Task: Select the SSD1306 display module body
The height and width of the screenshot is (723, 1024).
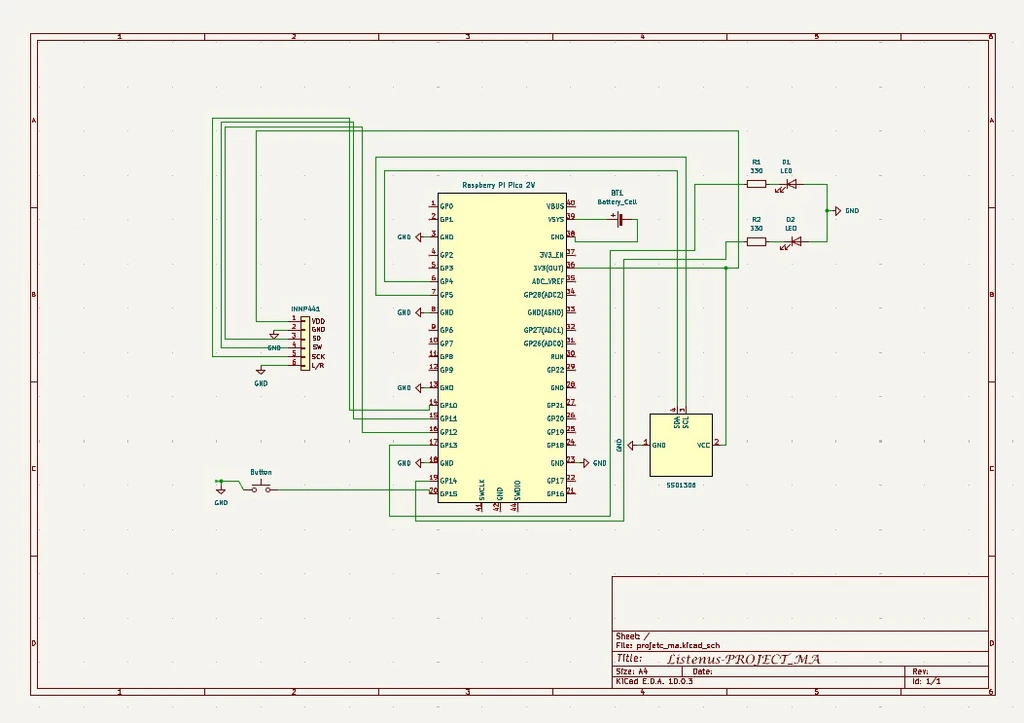Action: pyautogui.click(x=681, y=445)
